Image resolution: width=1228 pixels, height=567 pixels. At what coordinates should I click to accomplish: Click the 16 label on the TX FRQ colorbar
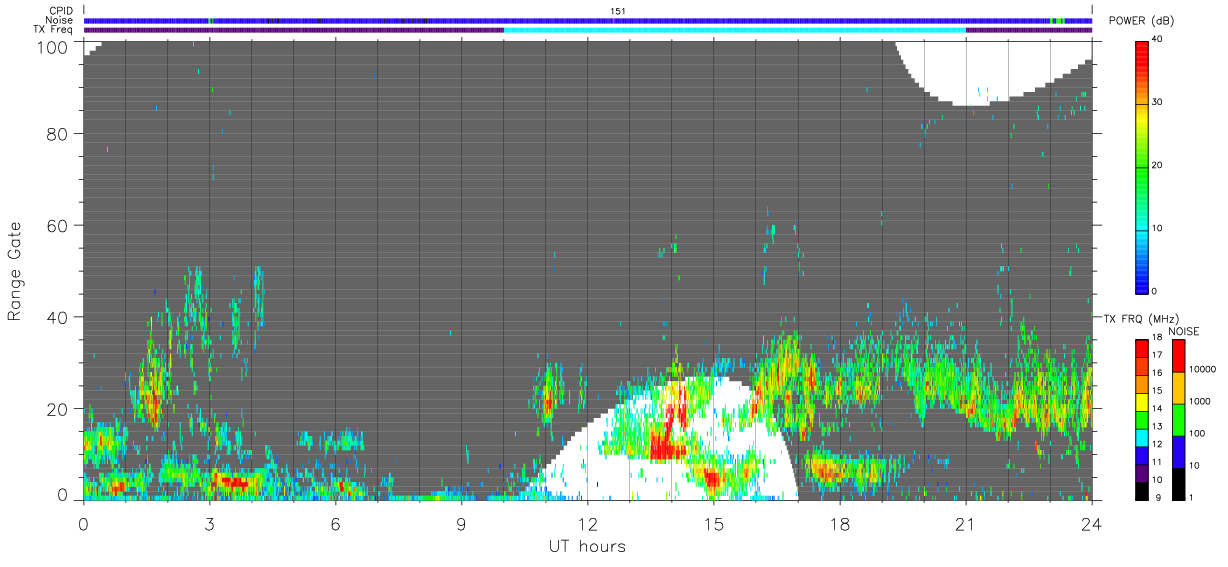[x=1158, y=373]
